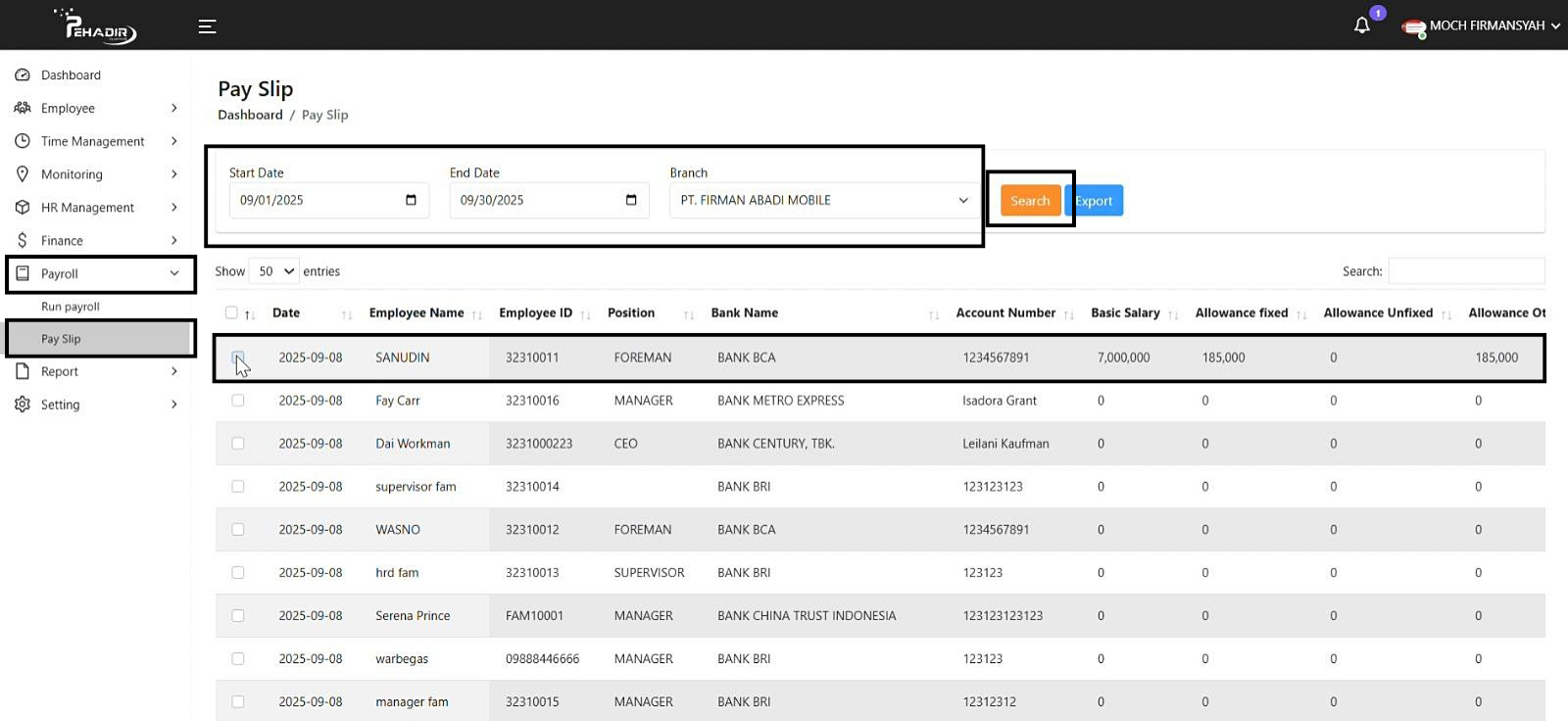Viewport: 1568px width, 721px height.
Task: Go to Dashboard via breadcrumb link
Action: [250, 115]
